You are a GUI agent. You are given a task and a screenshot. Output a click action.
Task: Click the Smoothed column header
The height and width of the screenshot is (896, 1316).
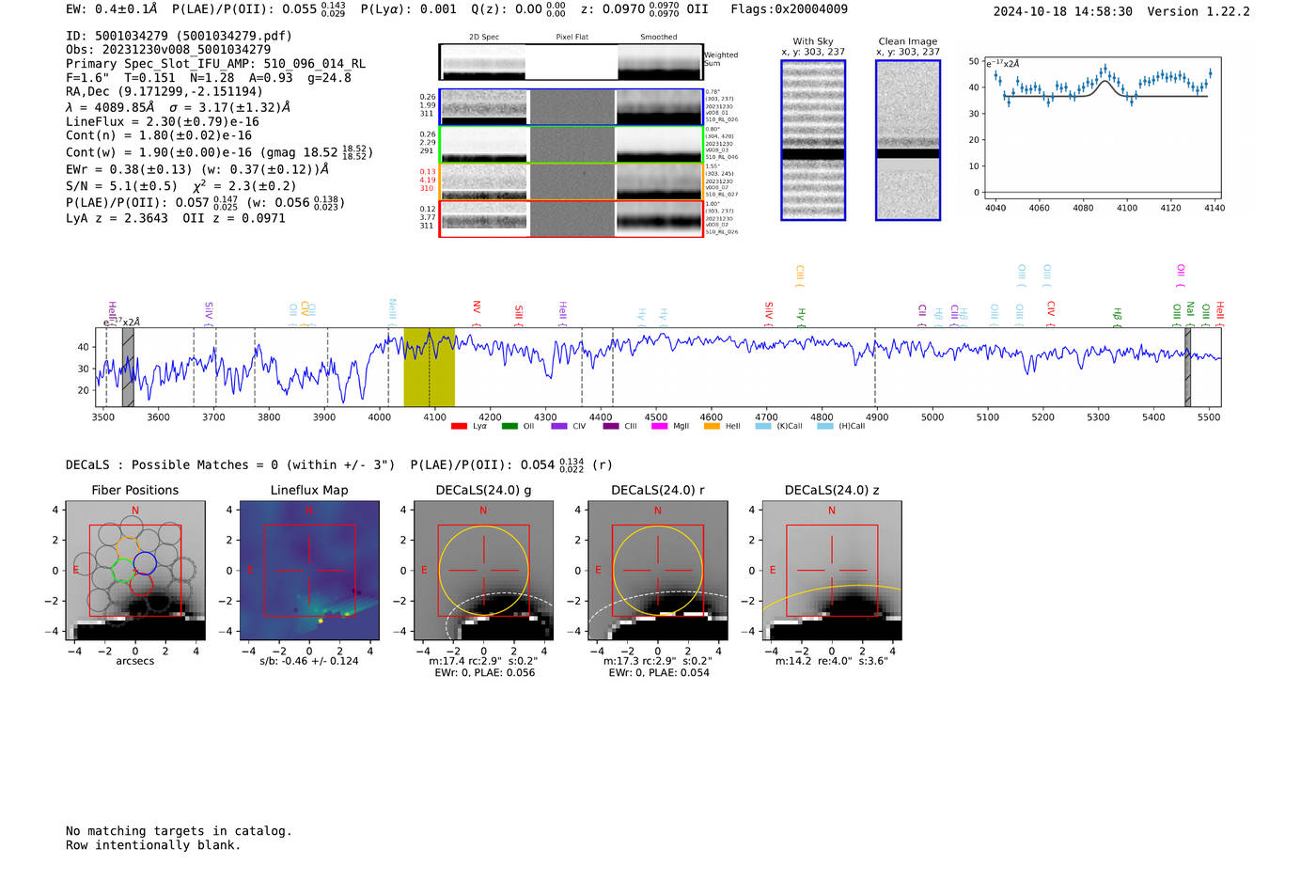click(659, 38)
